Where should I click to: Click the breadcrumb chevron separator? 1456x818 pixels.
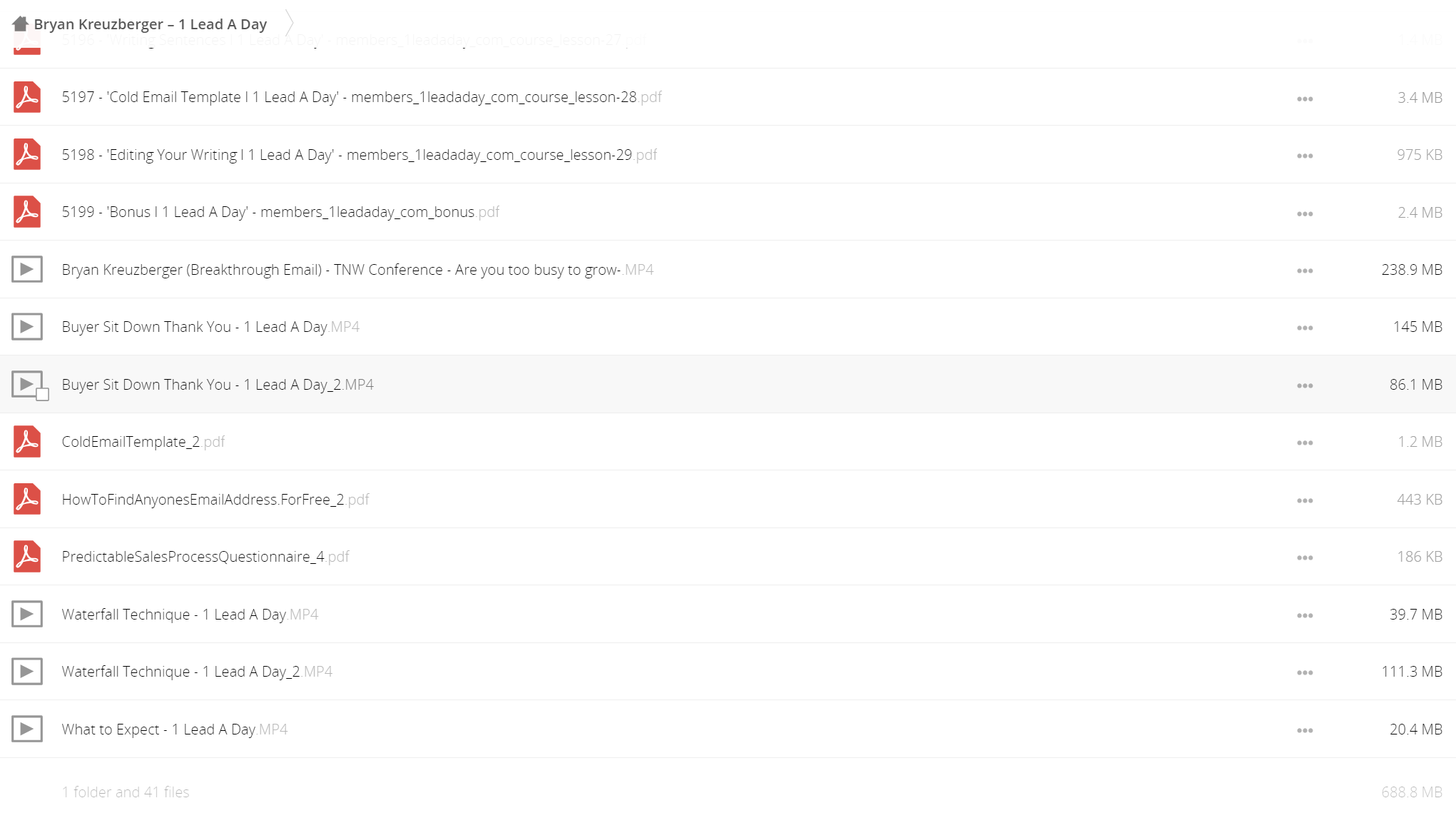289,24
